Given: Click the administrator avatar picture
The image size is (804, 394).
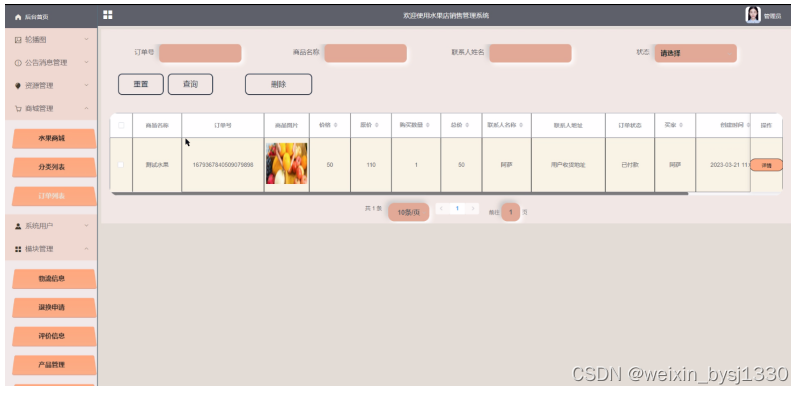Looking at the screenshot, I should point(753,15).
